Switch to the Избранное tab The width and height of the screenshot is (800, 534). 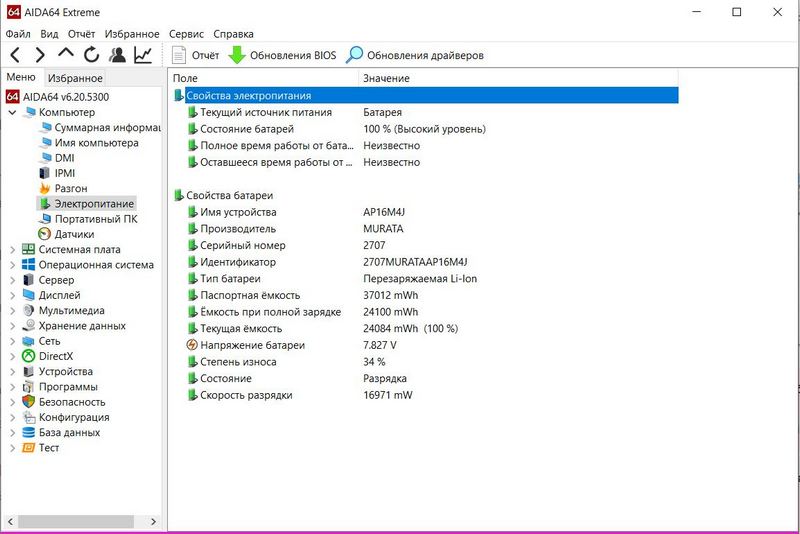[75, 78]
